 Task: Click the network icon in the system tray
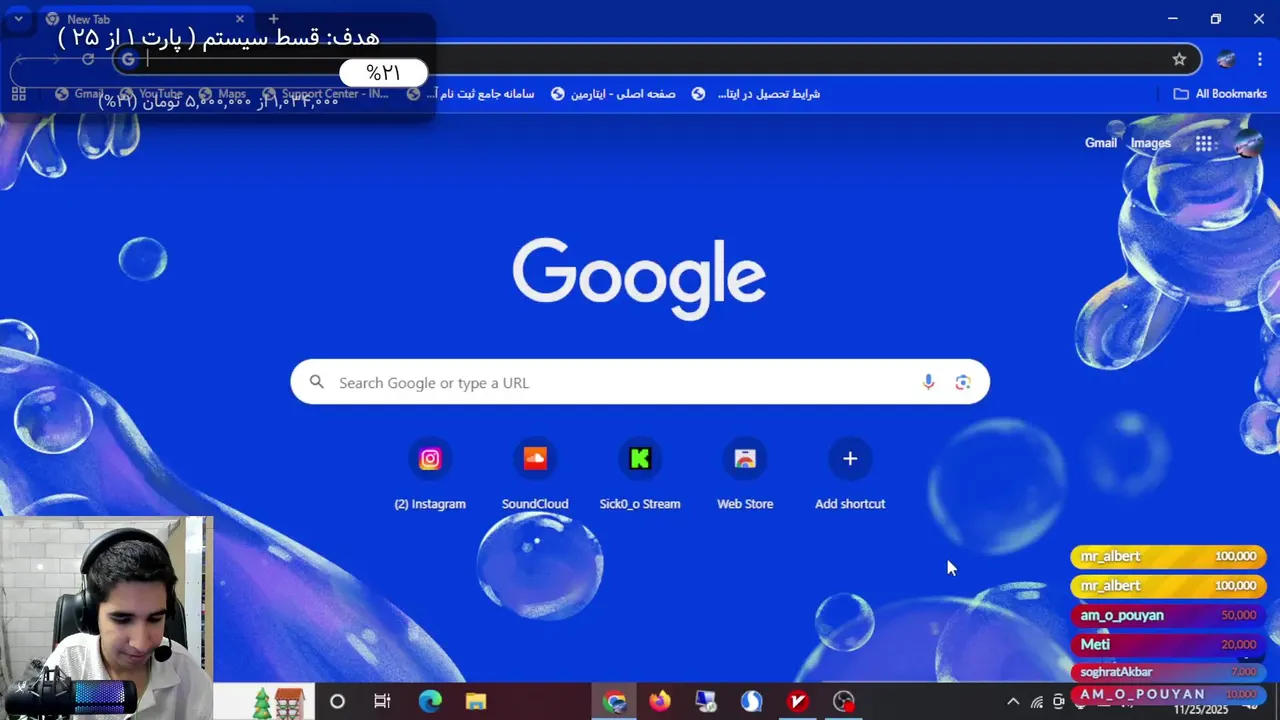click(x=1037, y=701)
